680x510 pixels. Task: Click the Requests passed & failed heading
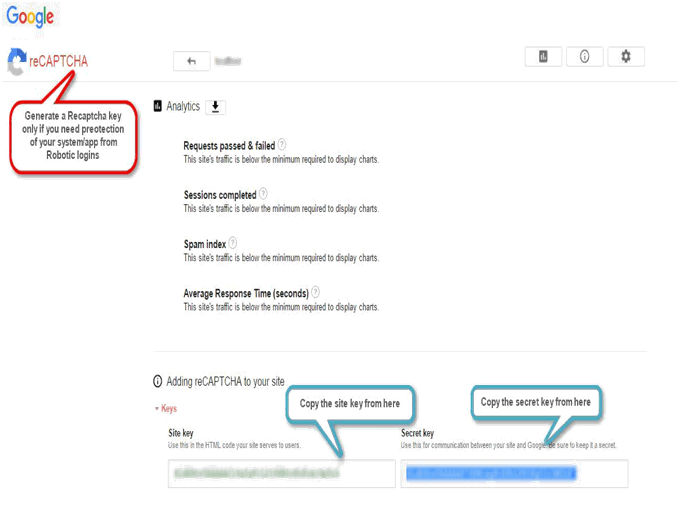pyautogui.click(x=229, y=146)
